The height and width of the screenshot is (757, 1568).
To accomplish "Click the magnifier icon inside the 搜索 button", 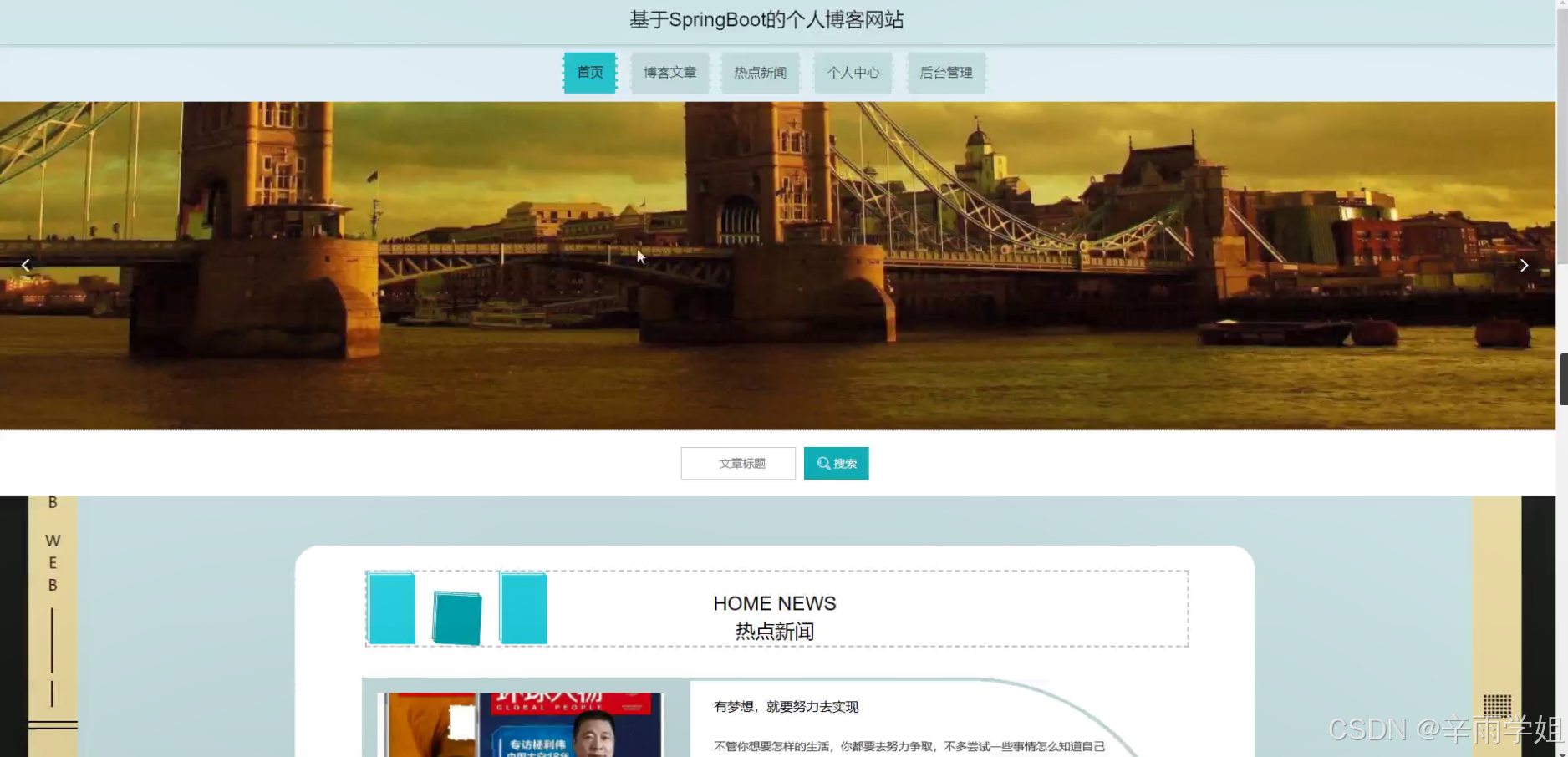I will click(x=823, y=463).
